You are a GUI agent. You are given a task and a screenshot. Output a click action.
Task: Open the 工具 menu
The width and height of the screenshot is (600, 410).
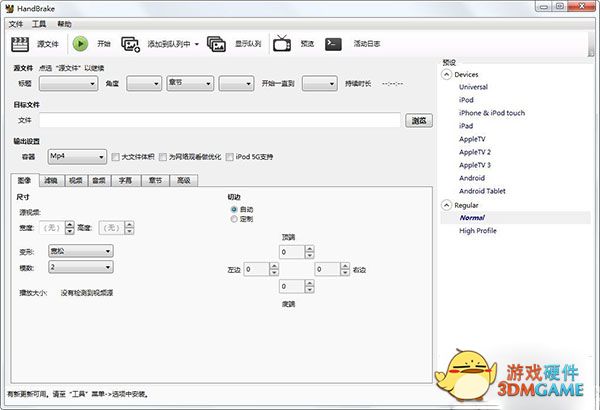pos(39,24)
